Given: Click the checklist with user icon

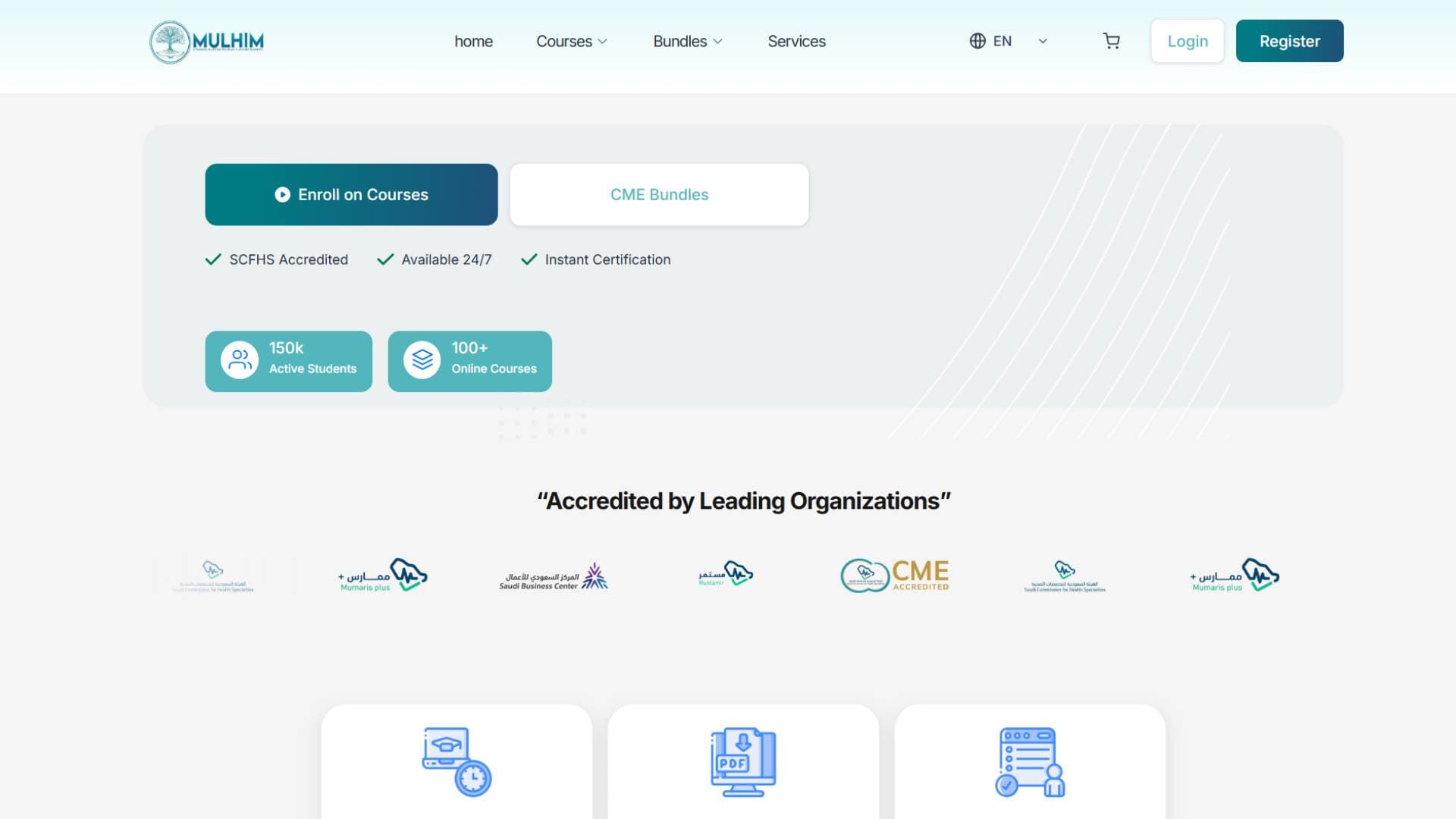Looking at the screenshot, I should coord(1030,762).
